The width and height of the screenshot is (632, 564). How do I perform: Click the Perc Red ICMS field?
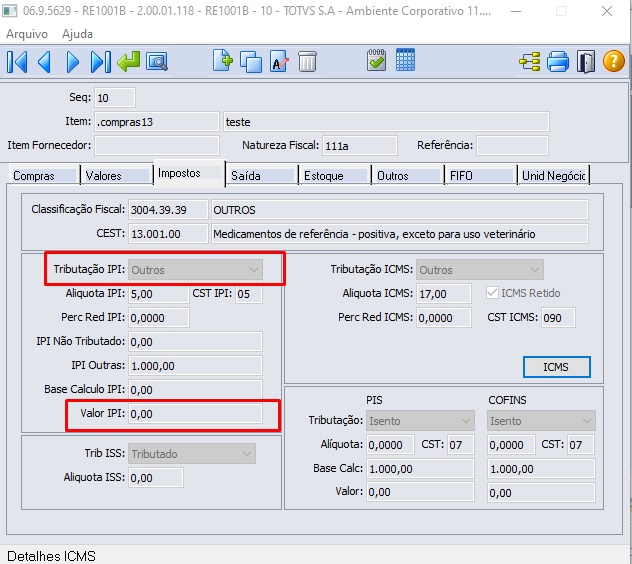coord(444,317)
